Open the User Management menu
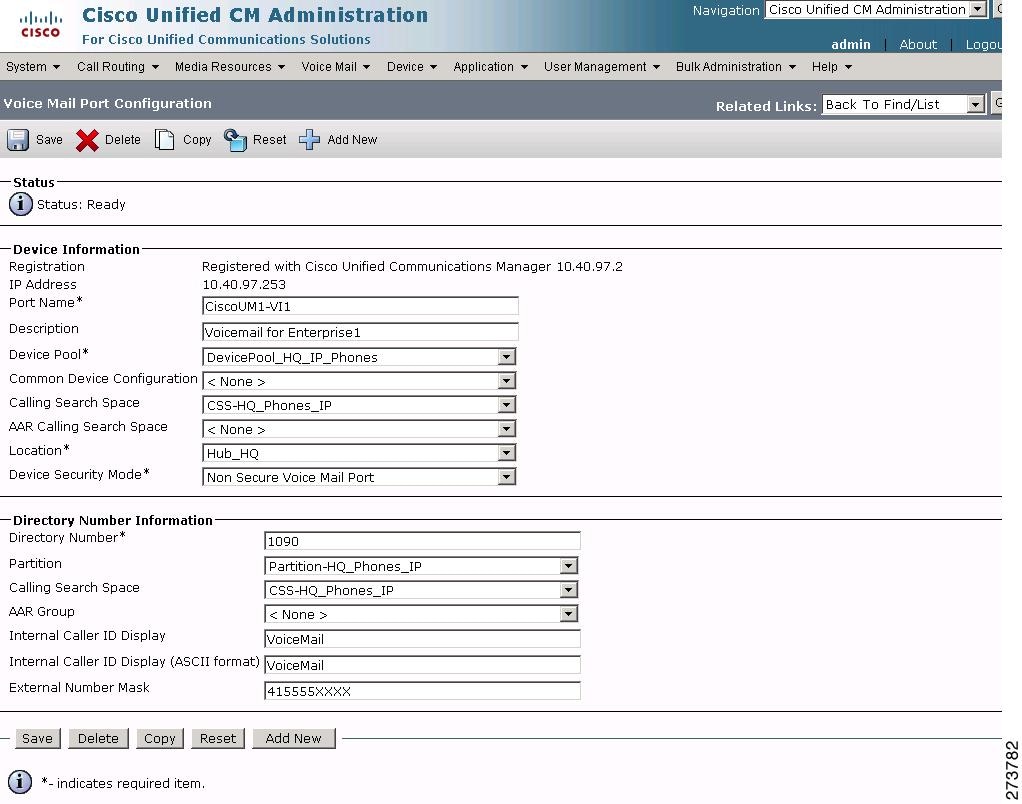 tap(602, 66)
